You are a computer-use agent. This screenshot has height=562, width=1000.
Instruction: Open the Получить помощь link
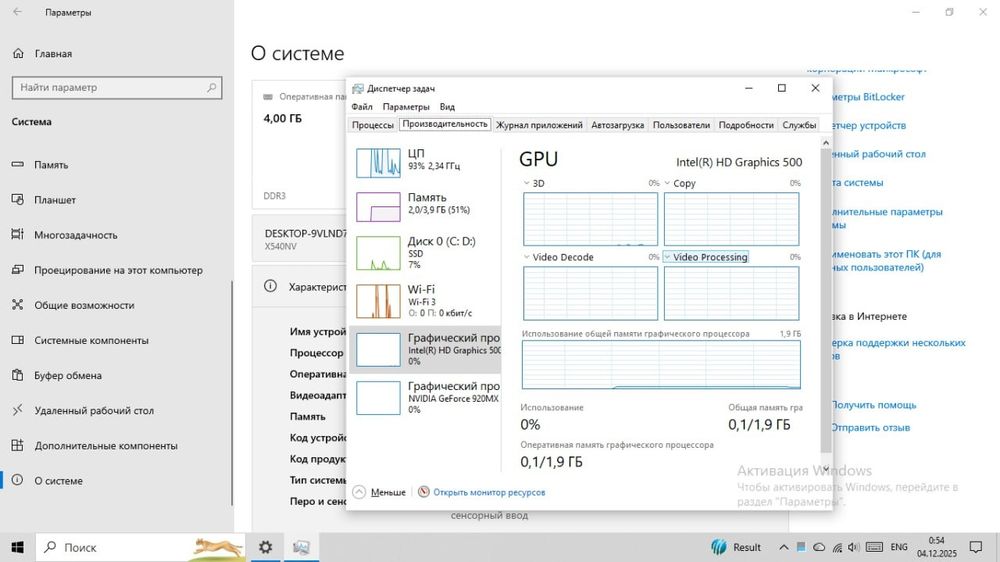[x=874, y=405]
